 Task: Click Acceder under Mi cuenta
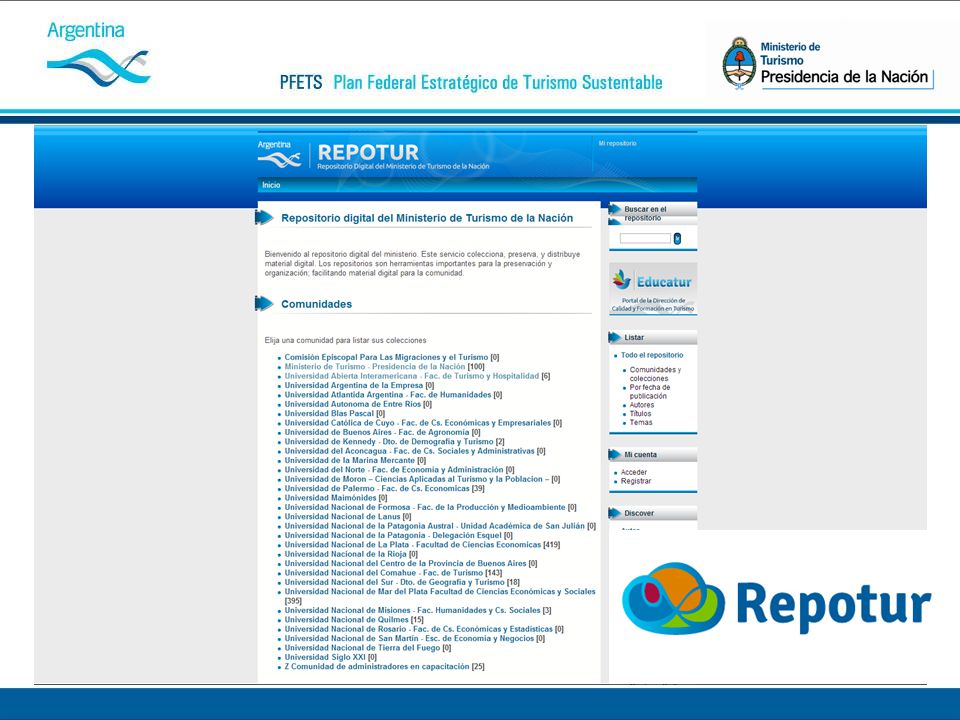click(x=634, y=472)
